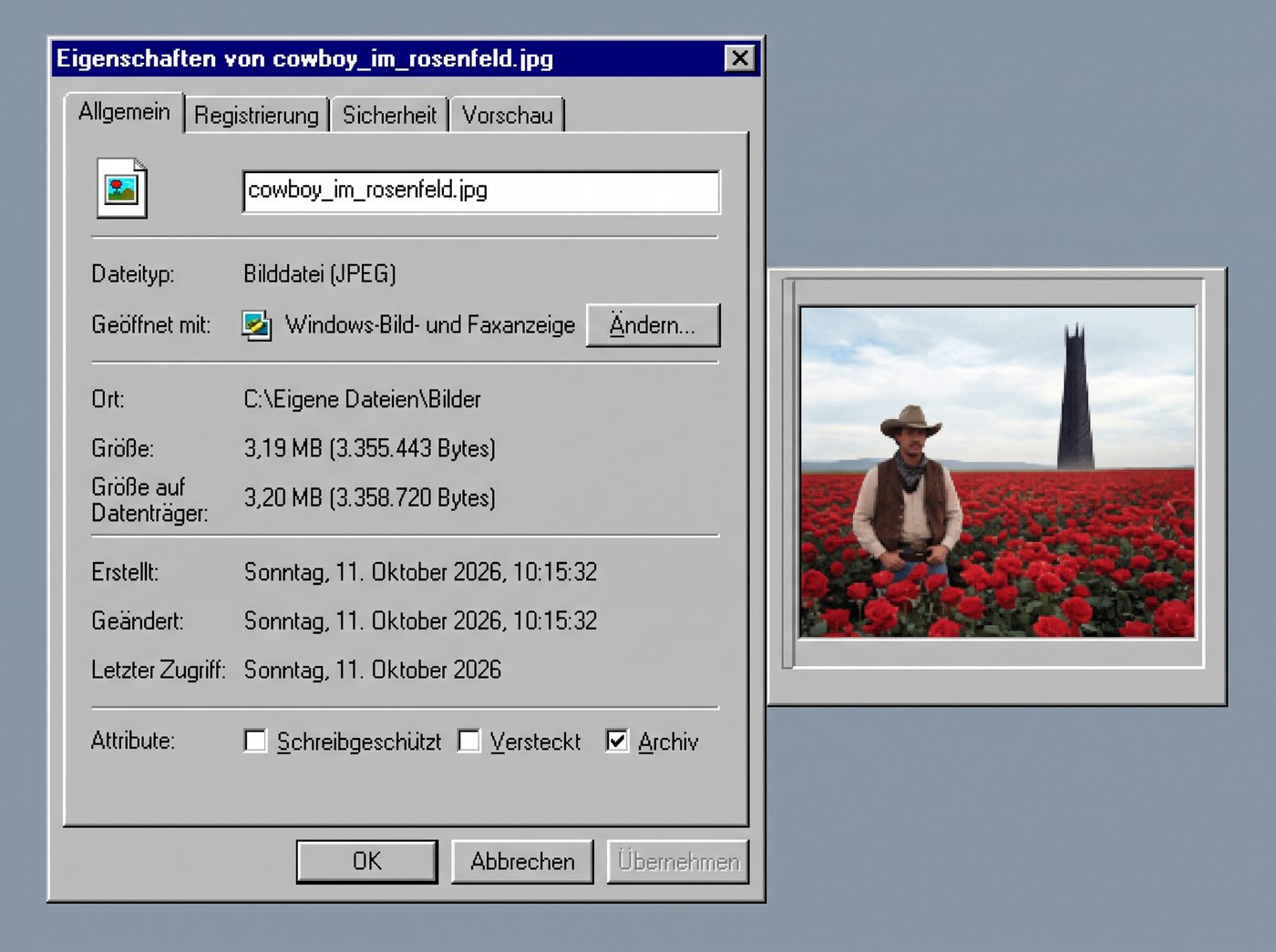Open the Sicherheit tab
This screenshot has width=1276, height=952.
(389, 116)
